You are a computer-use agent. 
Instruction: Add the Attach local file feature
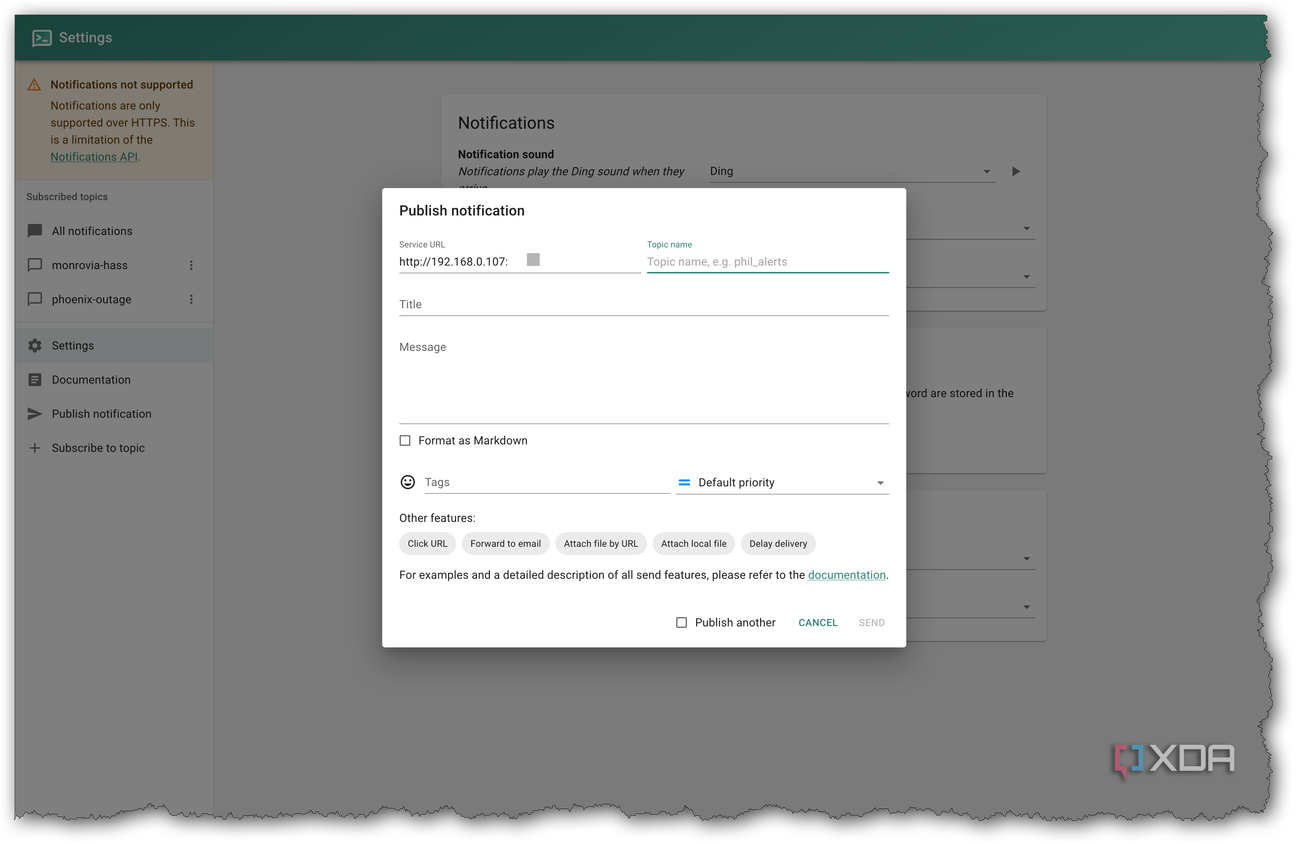pyautogui.click(x=694, y=544)
